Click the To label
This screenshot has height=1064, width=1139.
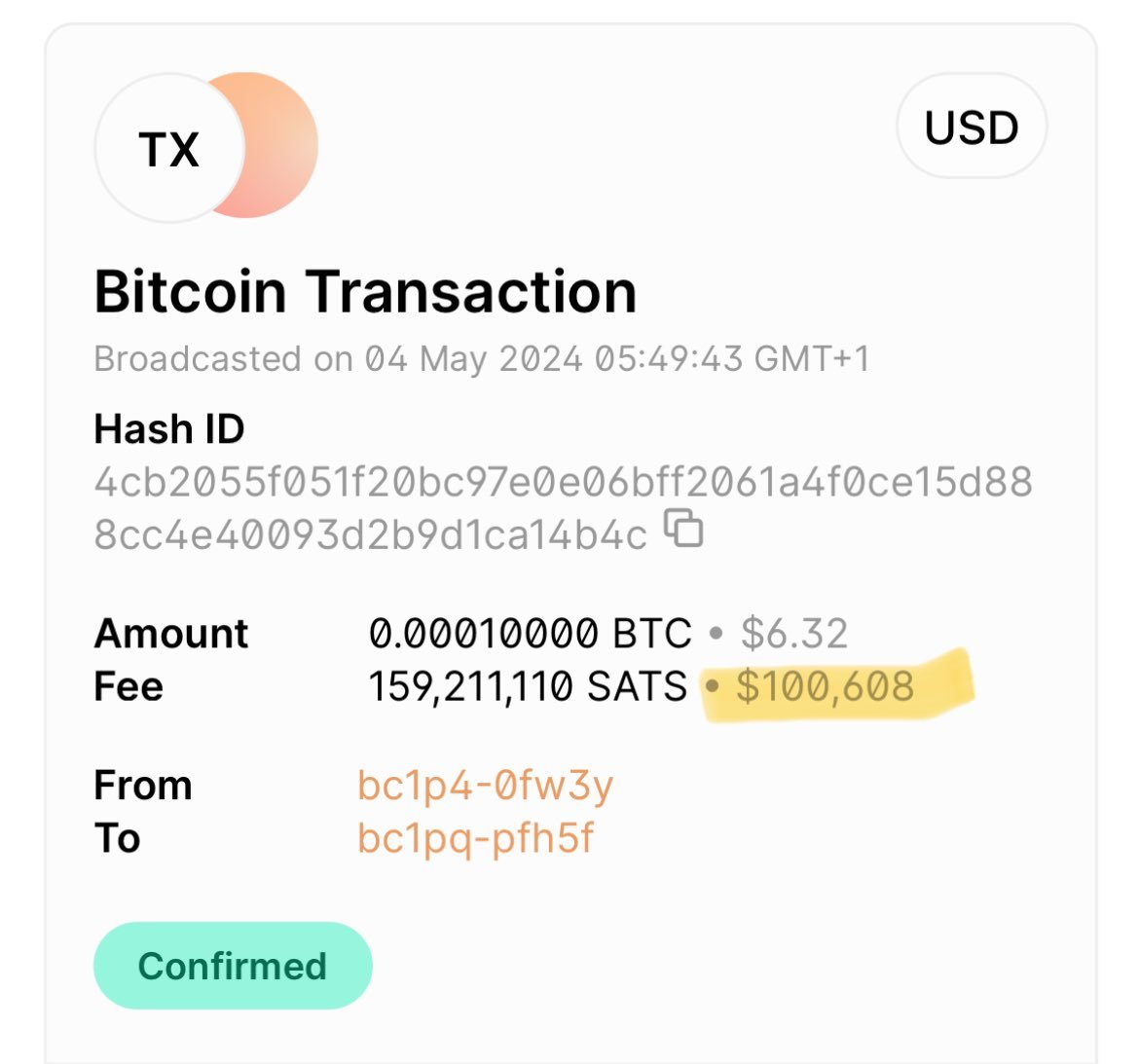coord(117,838)
